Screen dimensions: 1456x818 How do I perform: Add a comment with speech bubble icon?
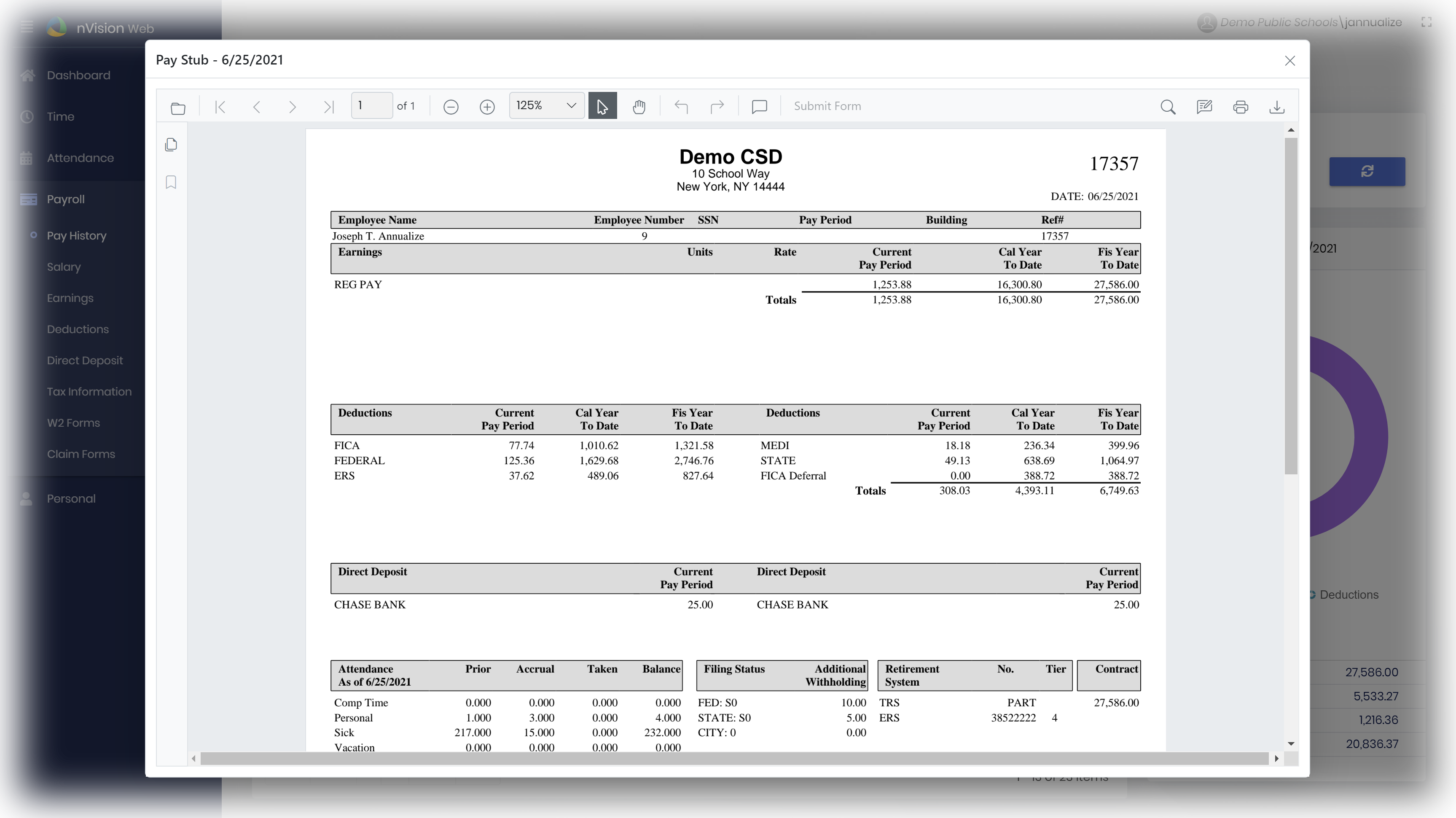pyautogui.click(x=759, y=106)
